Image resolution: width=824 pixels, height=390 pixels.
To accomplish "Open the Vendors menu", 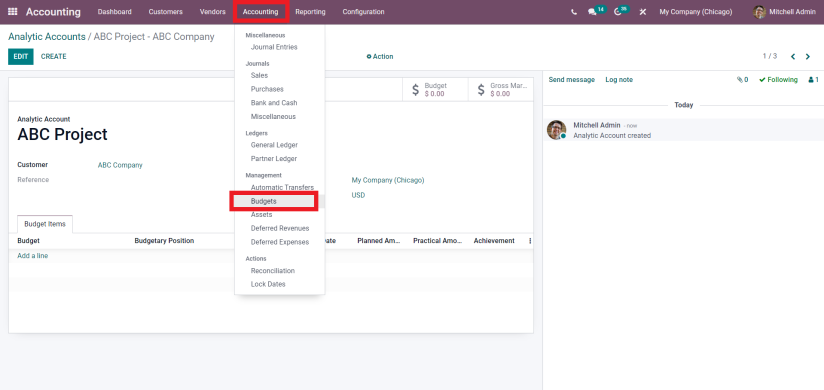I will tap(212, 12).
